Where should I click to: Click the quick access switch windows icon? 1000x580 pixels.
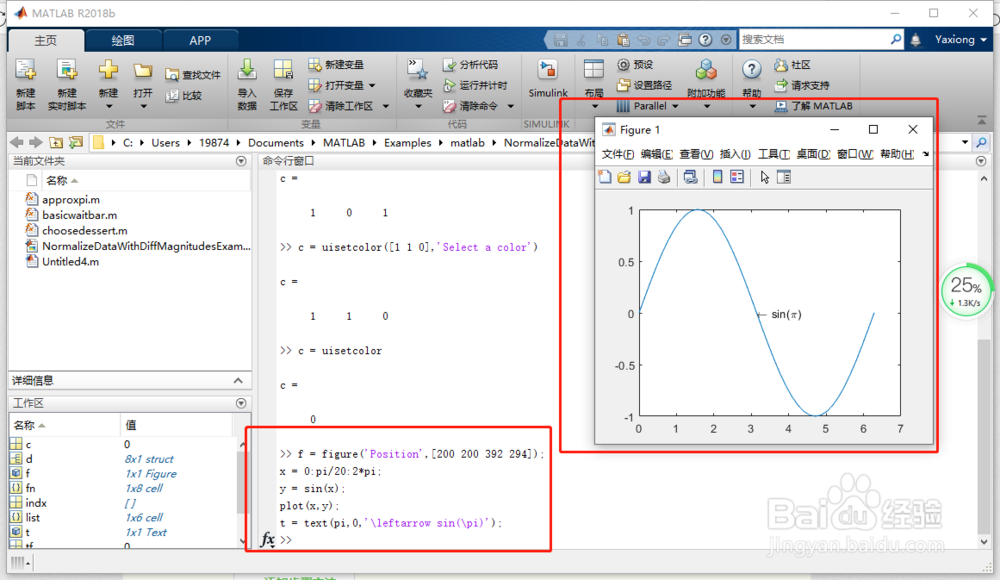[684, 40]
